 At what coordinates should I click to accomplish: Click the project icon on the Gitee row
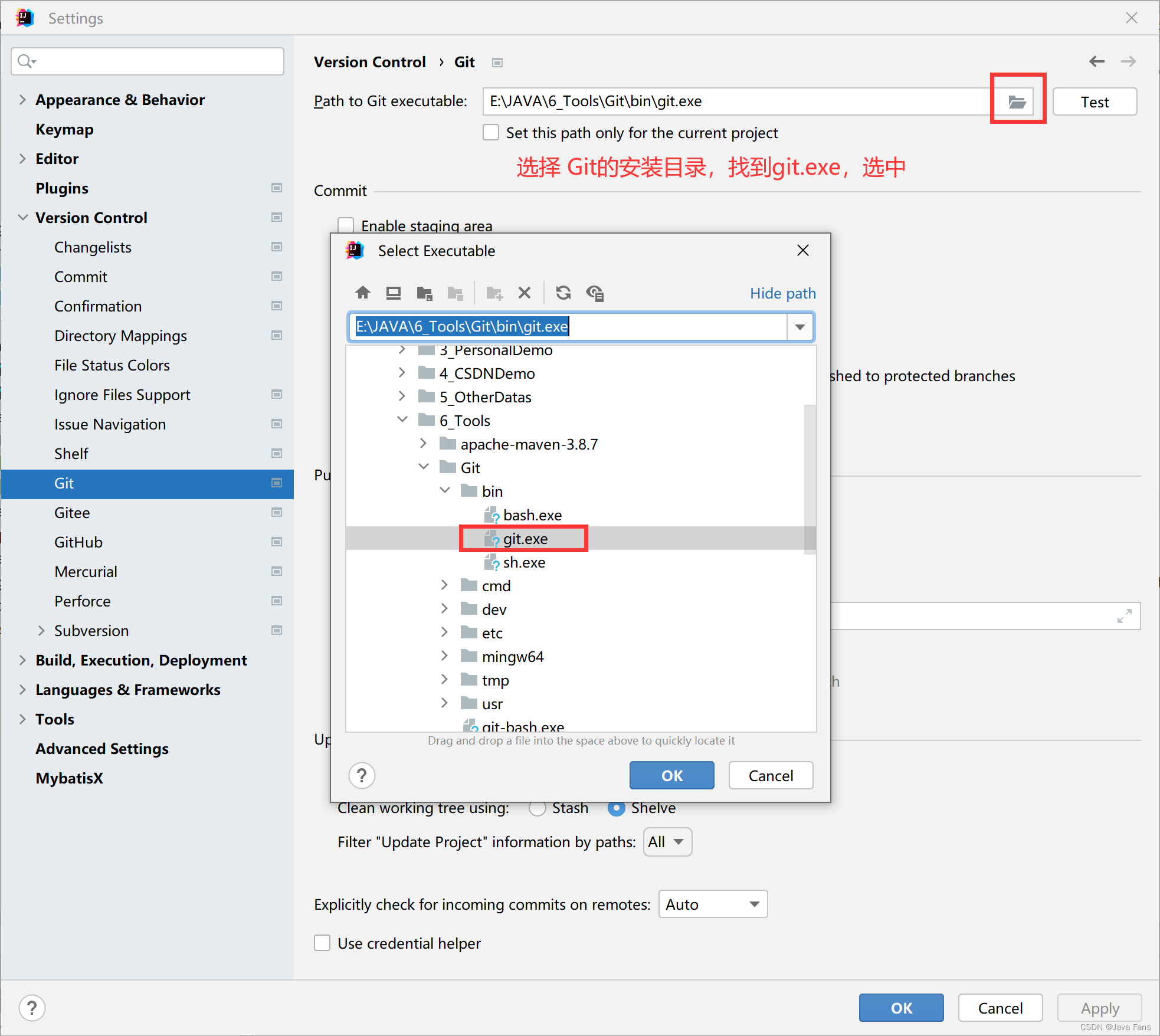click(276, 512)
